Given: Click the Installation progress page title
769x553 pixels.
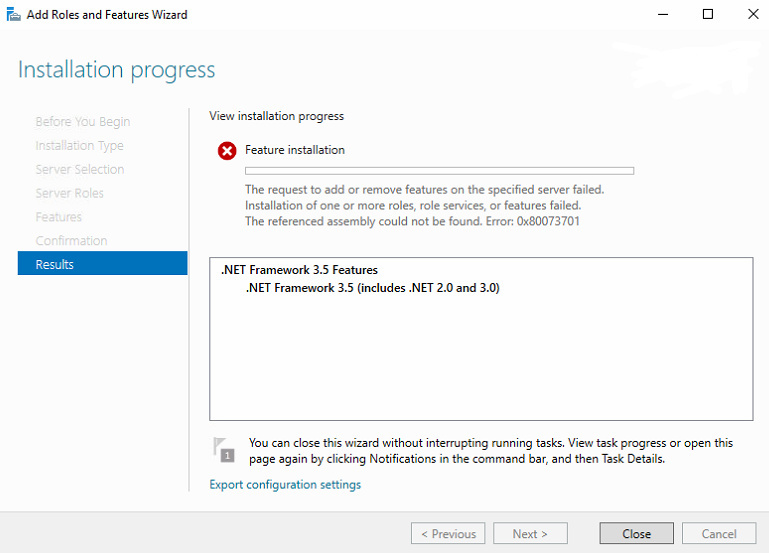Looking at the screenshot, I should tap(116, 70).
